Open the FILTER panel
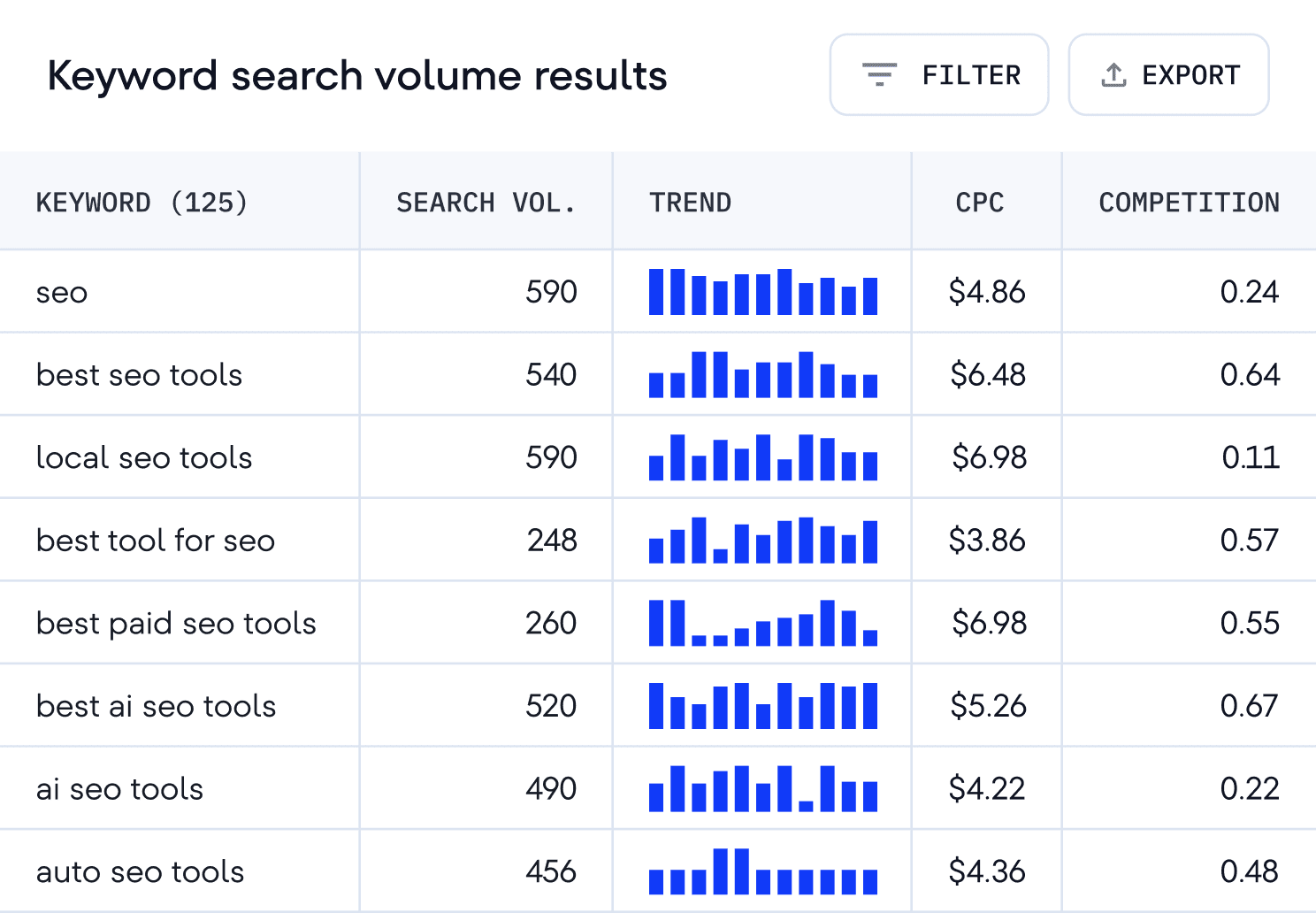 (x=939, y=74)
